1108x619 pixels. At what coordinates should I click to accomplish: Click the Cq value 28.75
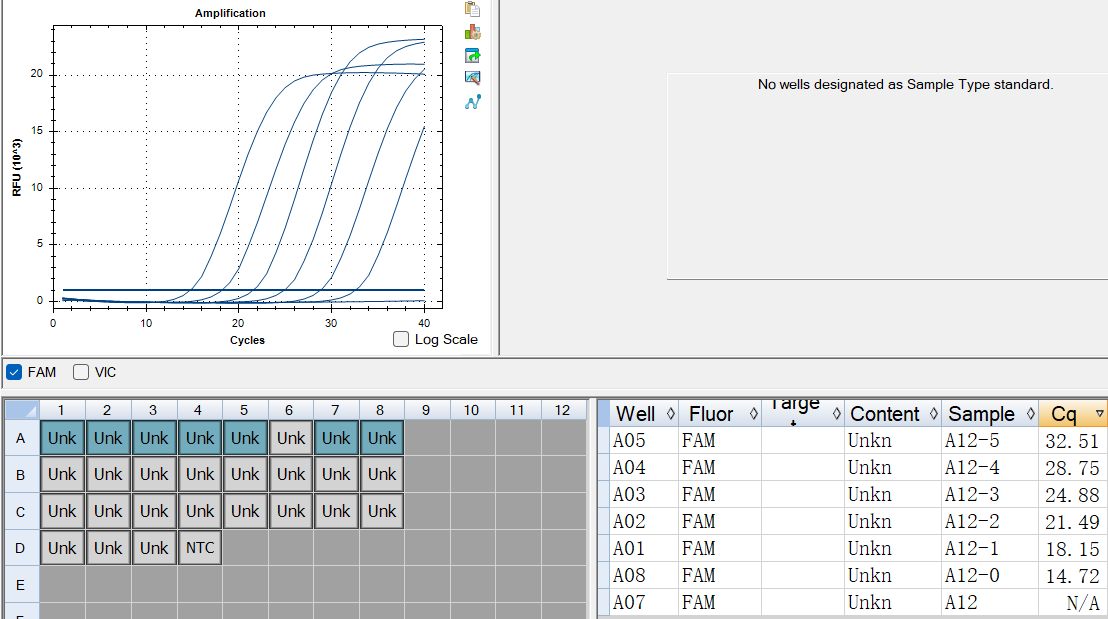(1072, 468)
